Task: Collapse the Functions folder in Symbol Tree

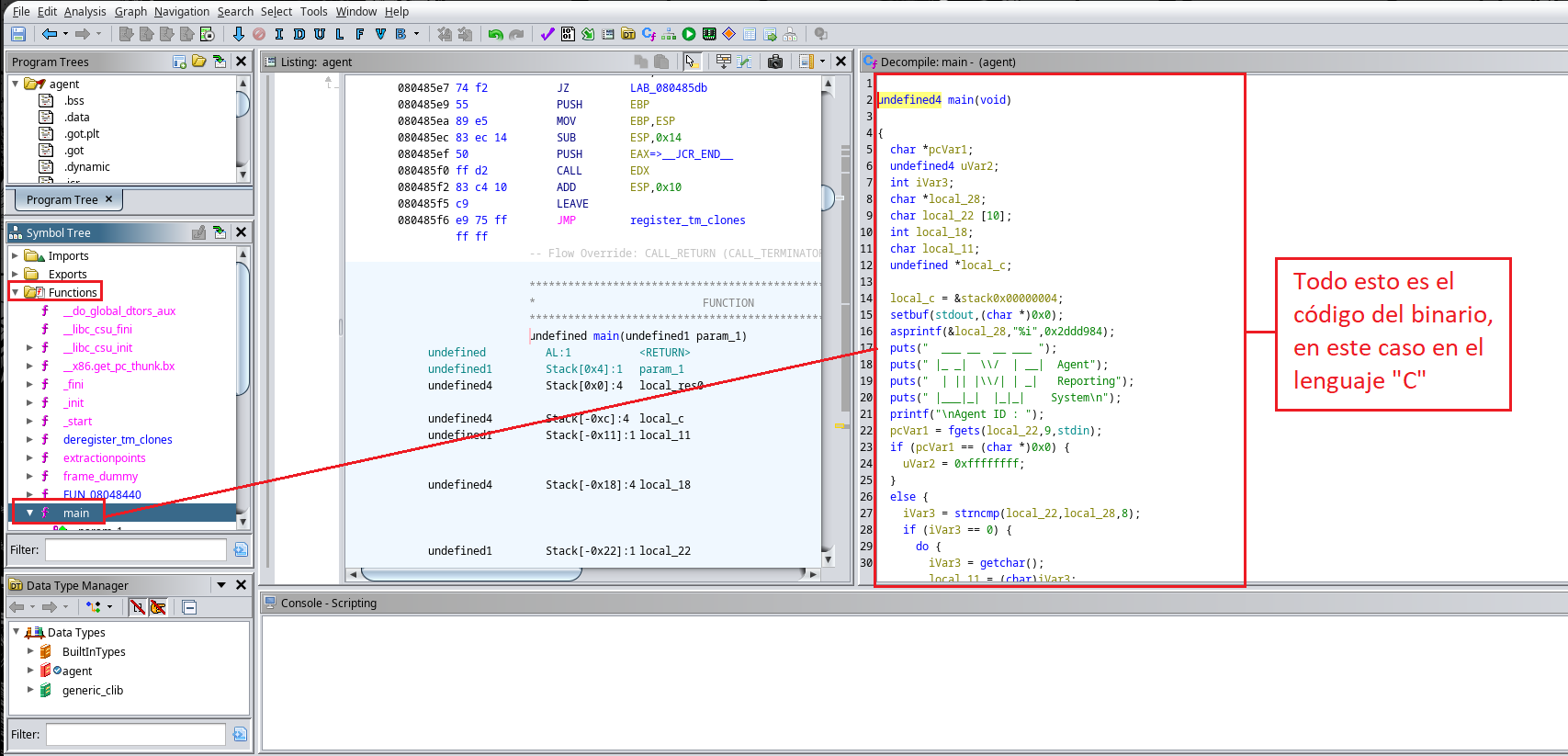Action: click(x=15, y=292)
